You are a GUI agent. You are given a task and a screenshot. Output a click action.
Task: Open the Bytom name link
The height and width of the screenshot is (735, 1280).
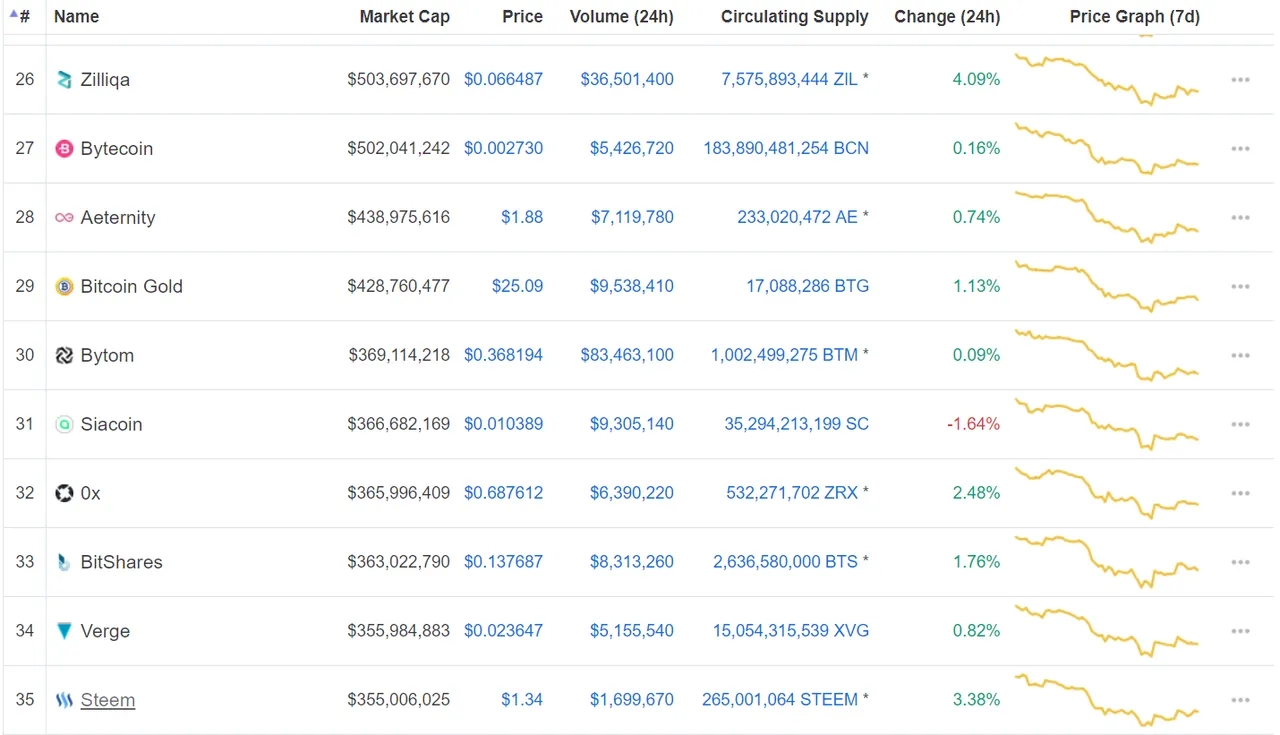click(107, 356)
